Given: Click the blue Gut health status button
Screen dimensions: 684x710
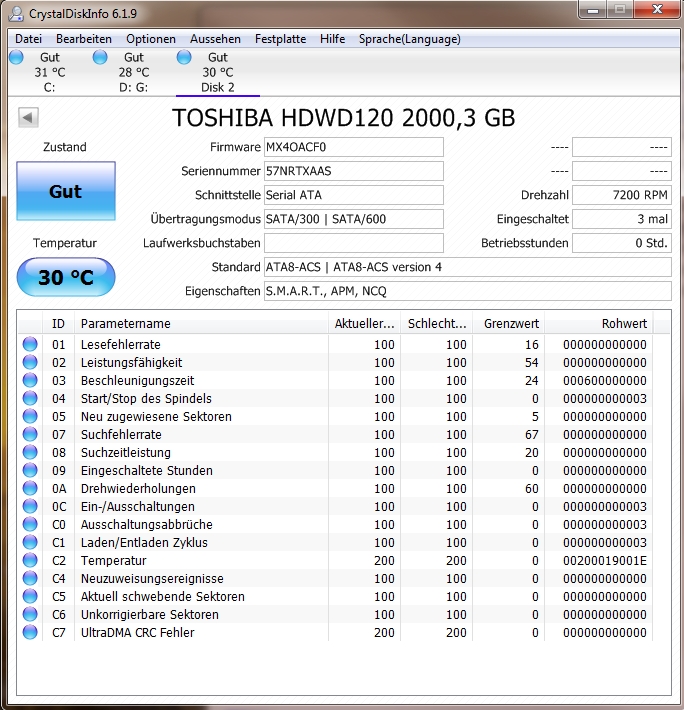Looking at the screenshot, I should (x=66, y=191).
